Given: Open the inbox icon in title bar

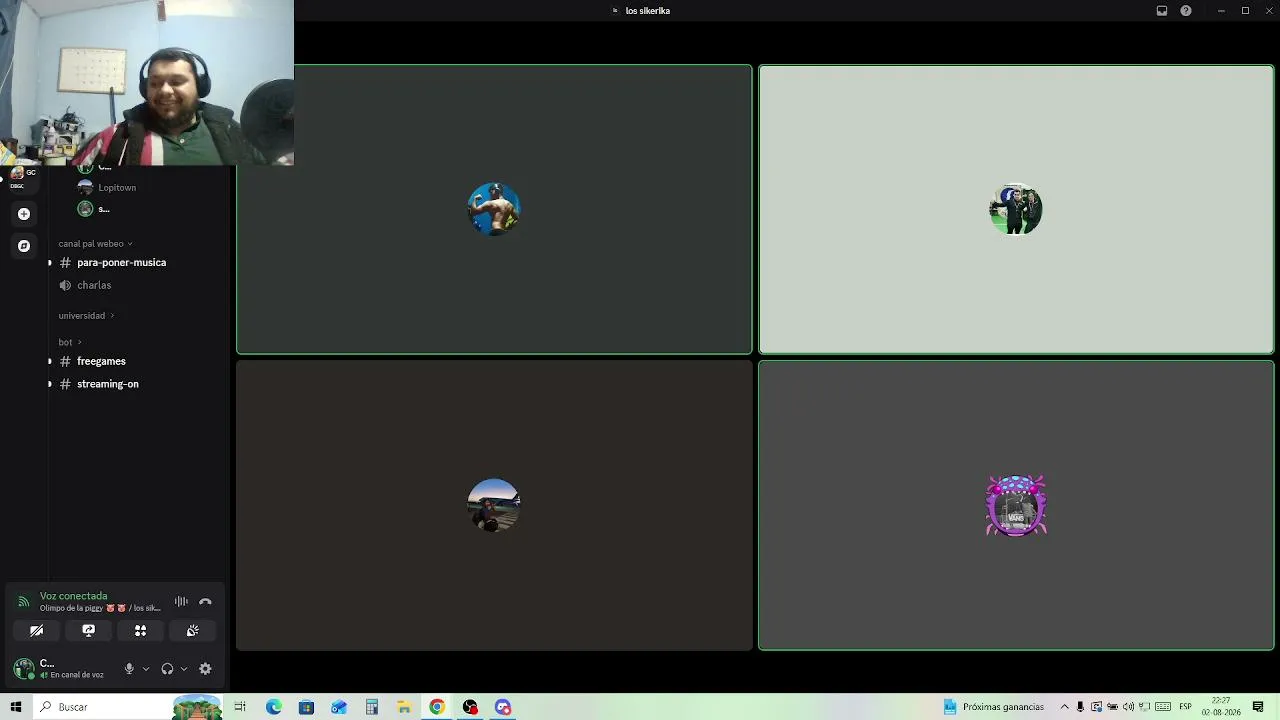Looking at the screenshot, I should (x=1162, y=11).
